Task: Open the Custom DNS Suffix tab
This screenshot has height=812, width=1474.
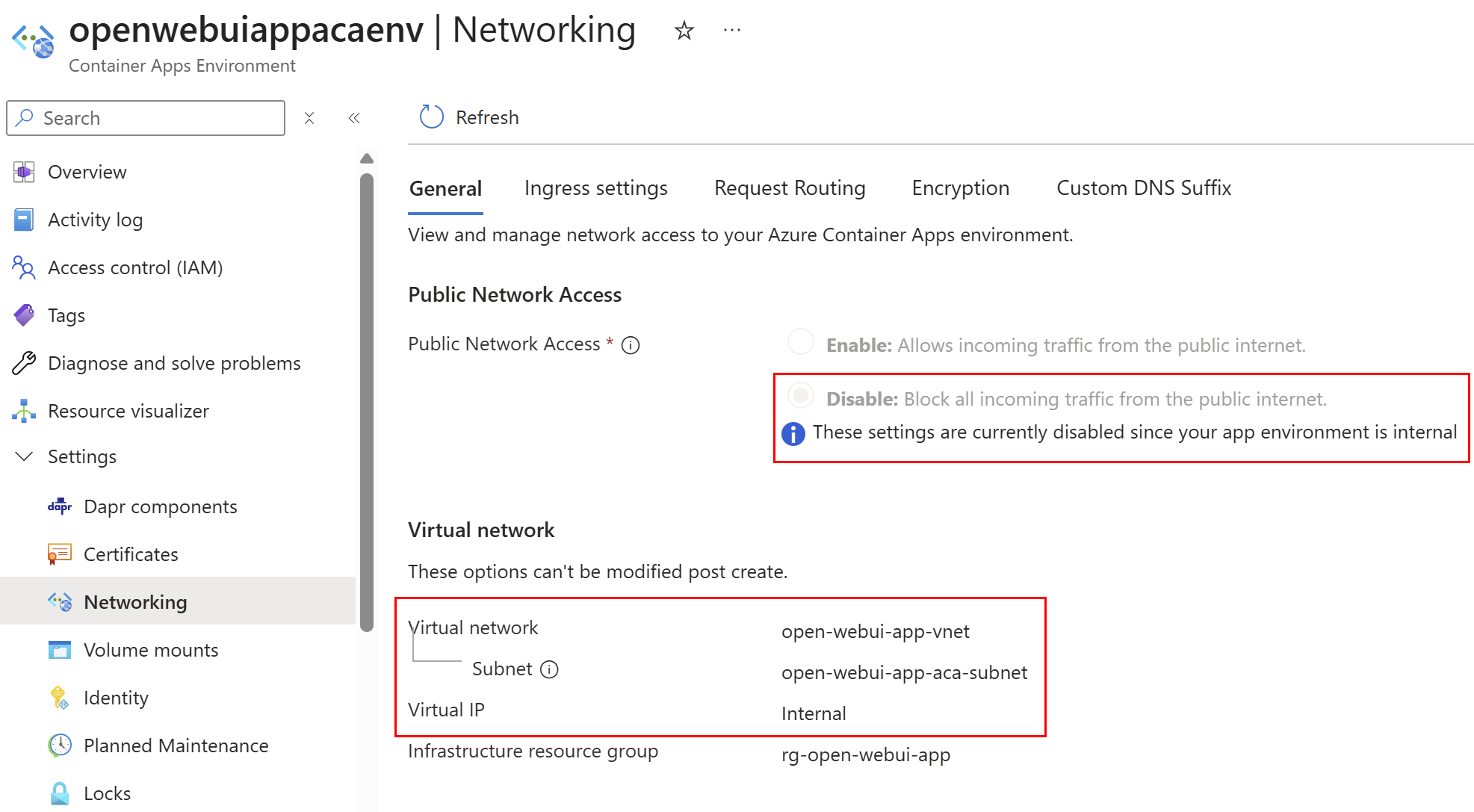Action: coord(1143,188)
